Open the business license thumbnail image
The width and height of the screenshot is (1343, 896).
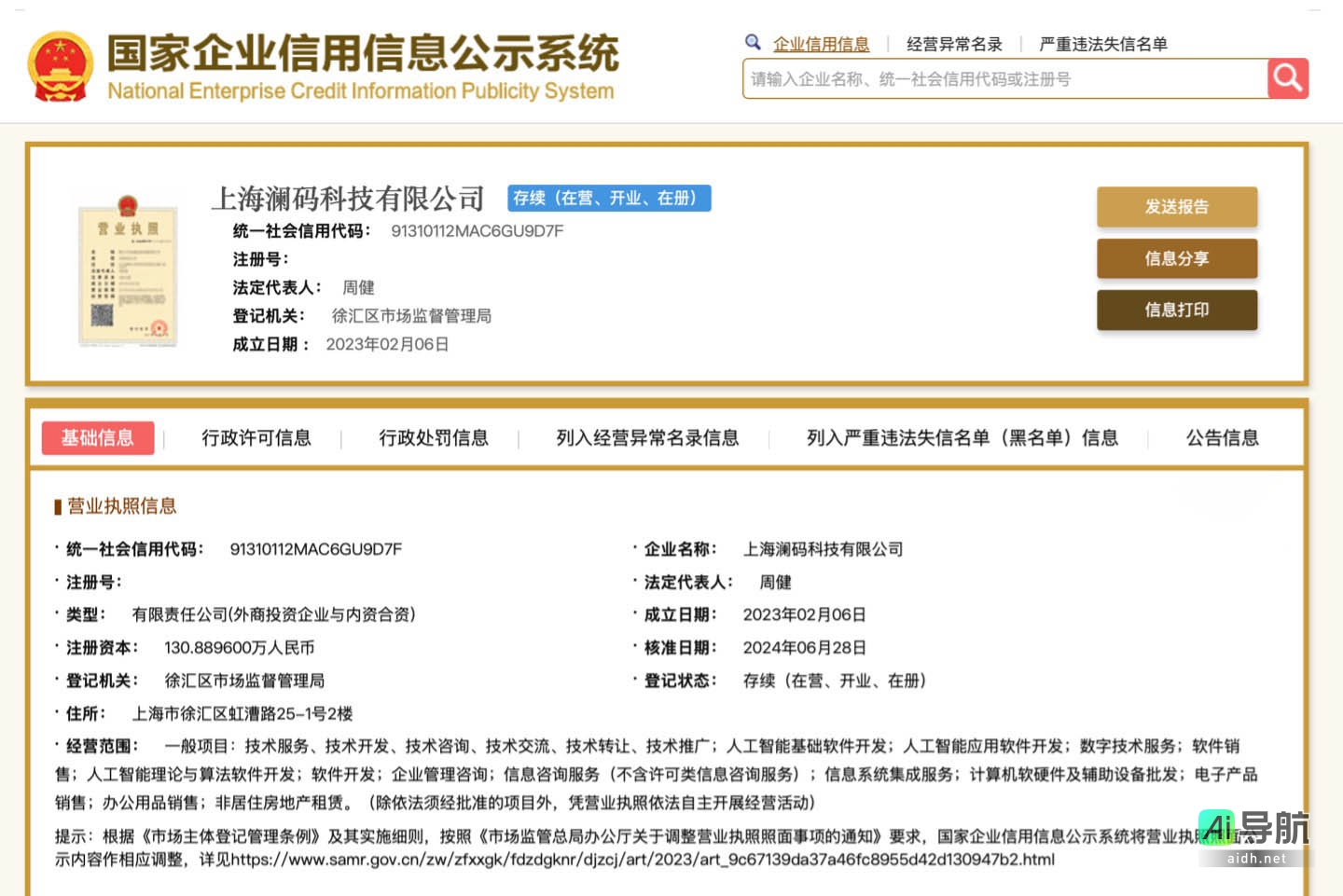[x=128, y=270]
